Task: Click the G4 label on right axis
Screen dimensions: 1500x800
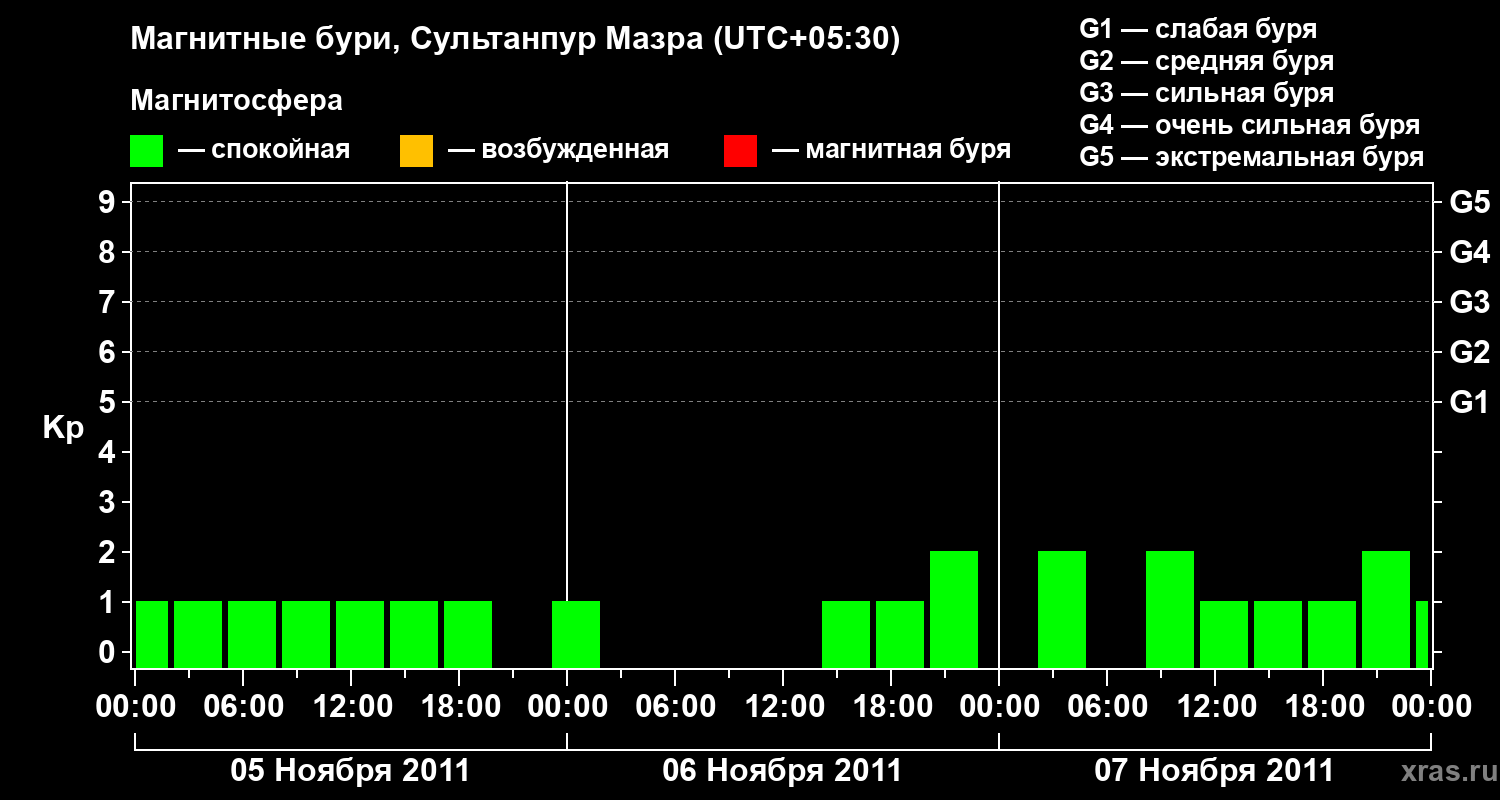Action: [1469, 252]
